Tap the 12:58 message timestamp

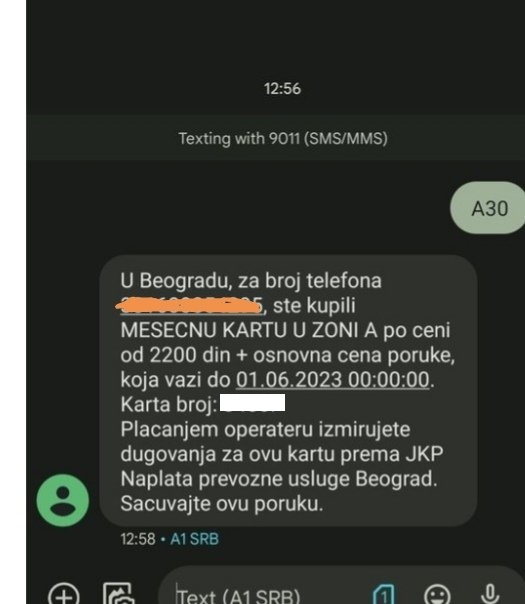click(138, 539)
